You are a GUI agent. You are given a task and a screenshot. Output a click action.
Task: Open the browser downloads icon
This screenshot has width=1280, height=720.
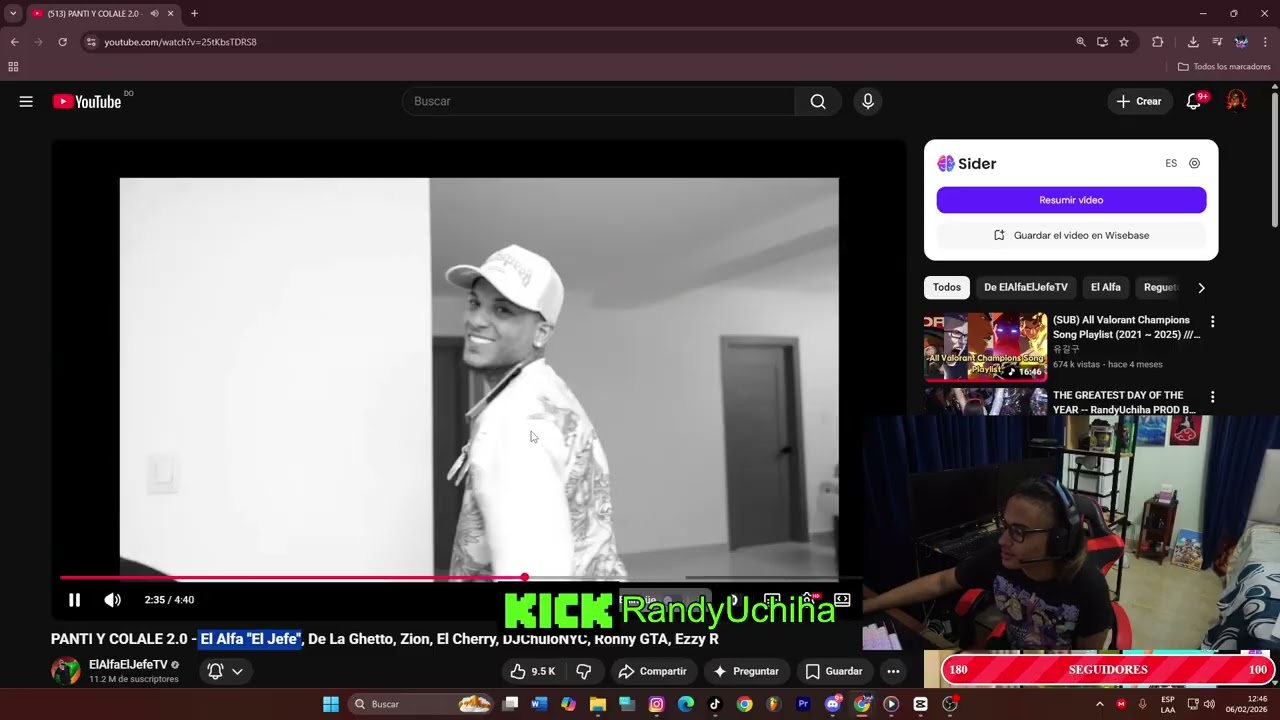[1193, 42]
